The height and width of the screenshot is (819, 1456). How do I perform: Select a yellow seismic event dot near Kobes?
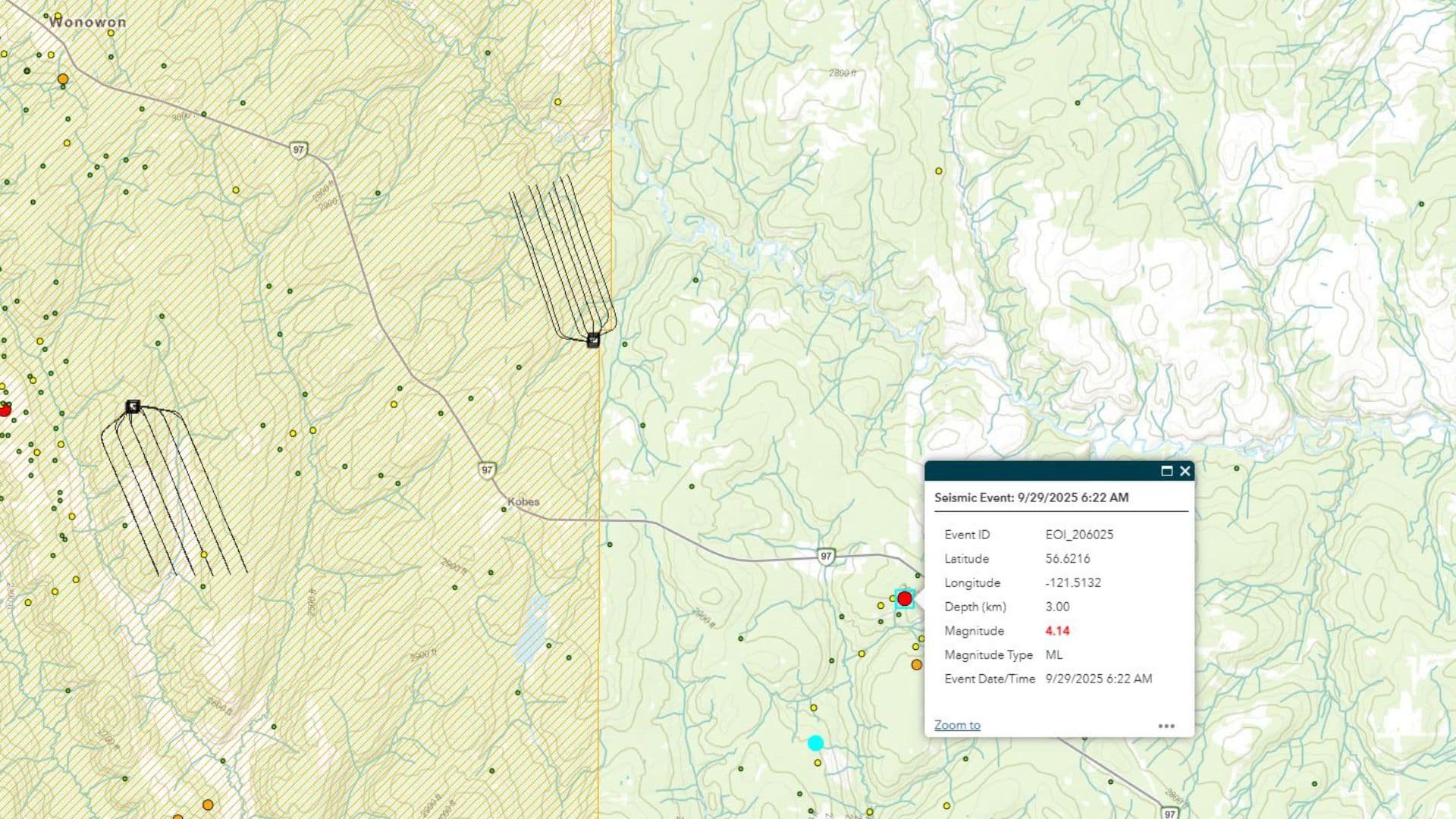(882, 606)
